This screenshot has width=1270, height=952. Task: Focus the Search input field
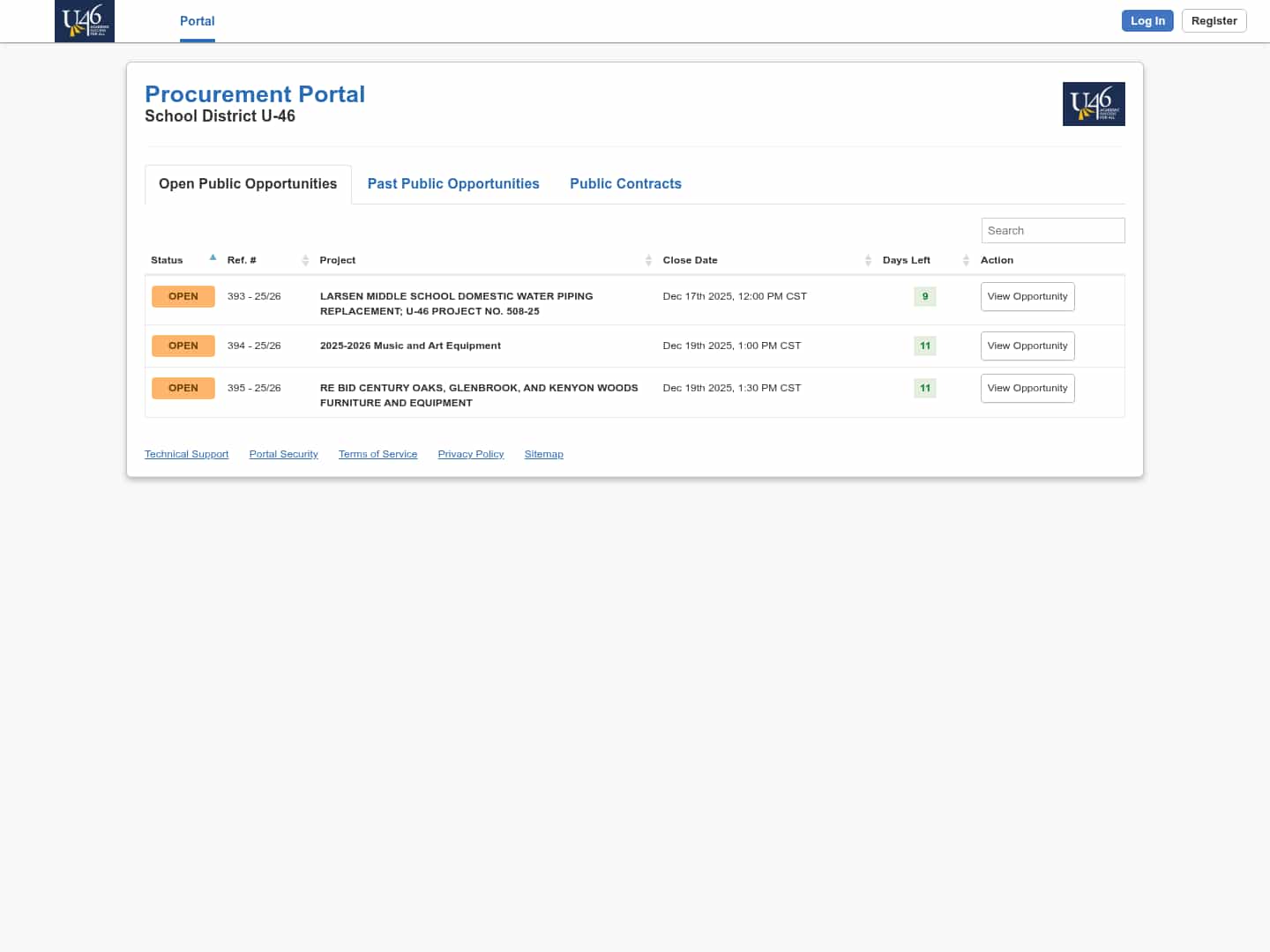pyautogui.click(x=1052, y=230)
